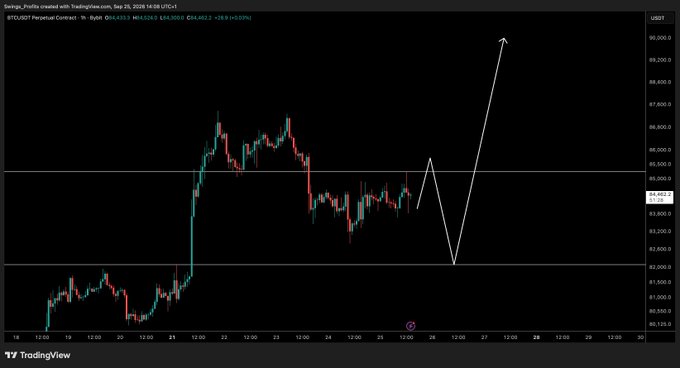Click the 83,200.0 price axis label
Screen dimensions: 680x368
coord(660,231)
